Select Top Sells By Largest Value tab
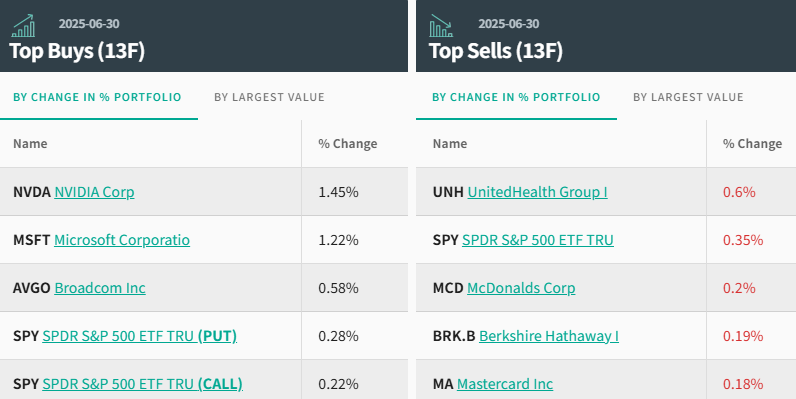 click(x=688, y=97)
